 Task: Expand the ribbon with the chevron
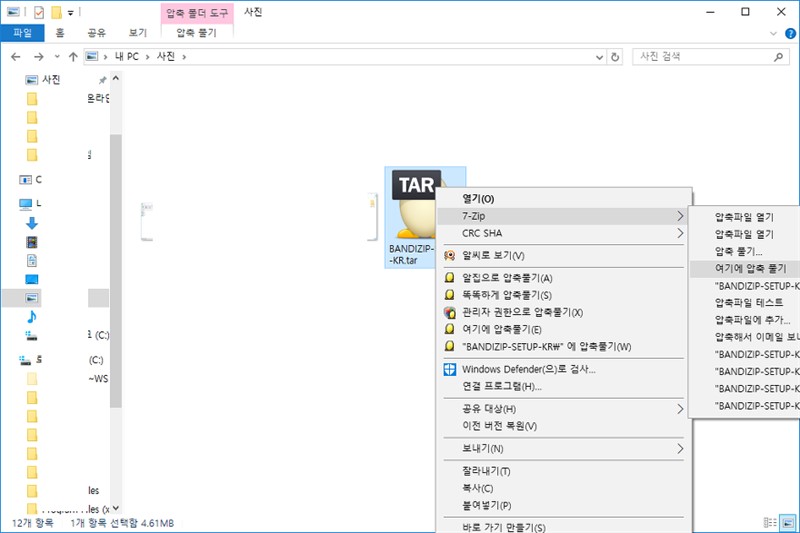point(768,32)
